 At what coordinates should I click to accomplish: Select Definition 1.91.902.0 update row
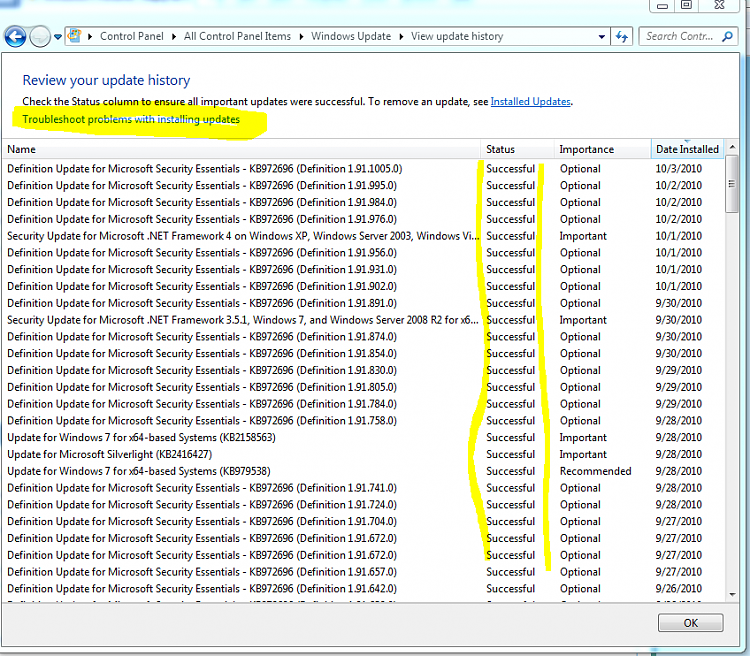coord(363,286)
